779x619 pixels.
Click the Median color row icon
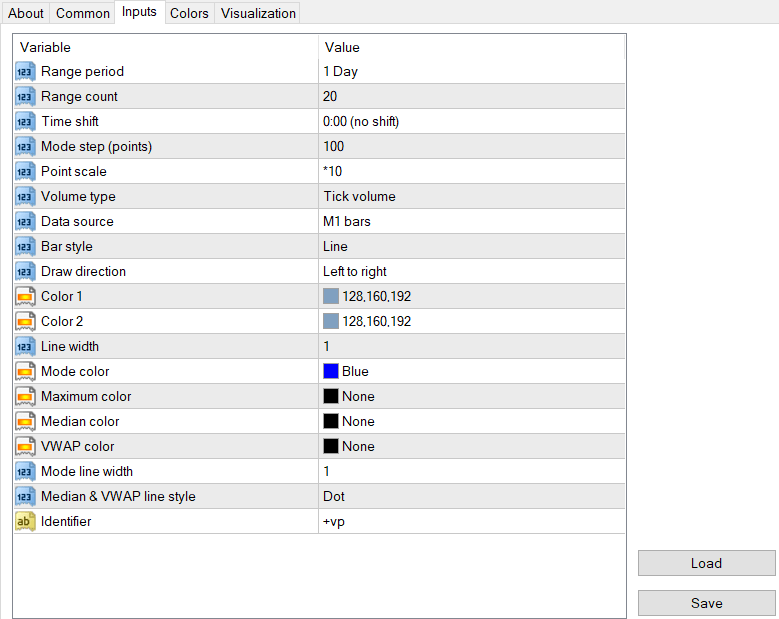point(25,422)
